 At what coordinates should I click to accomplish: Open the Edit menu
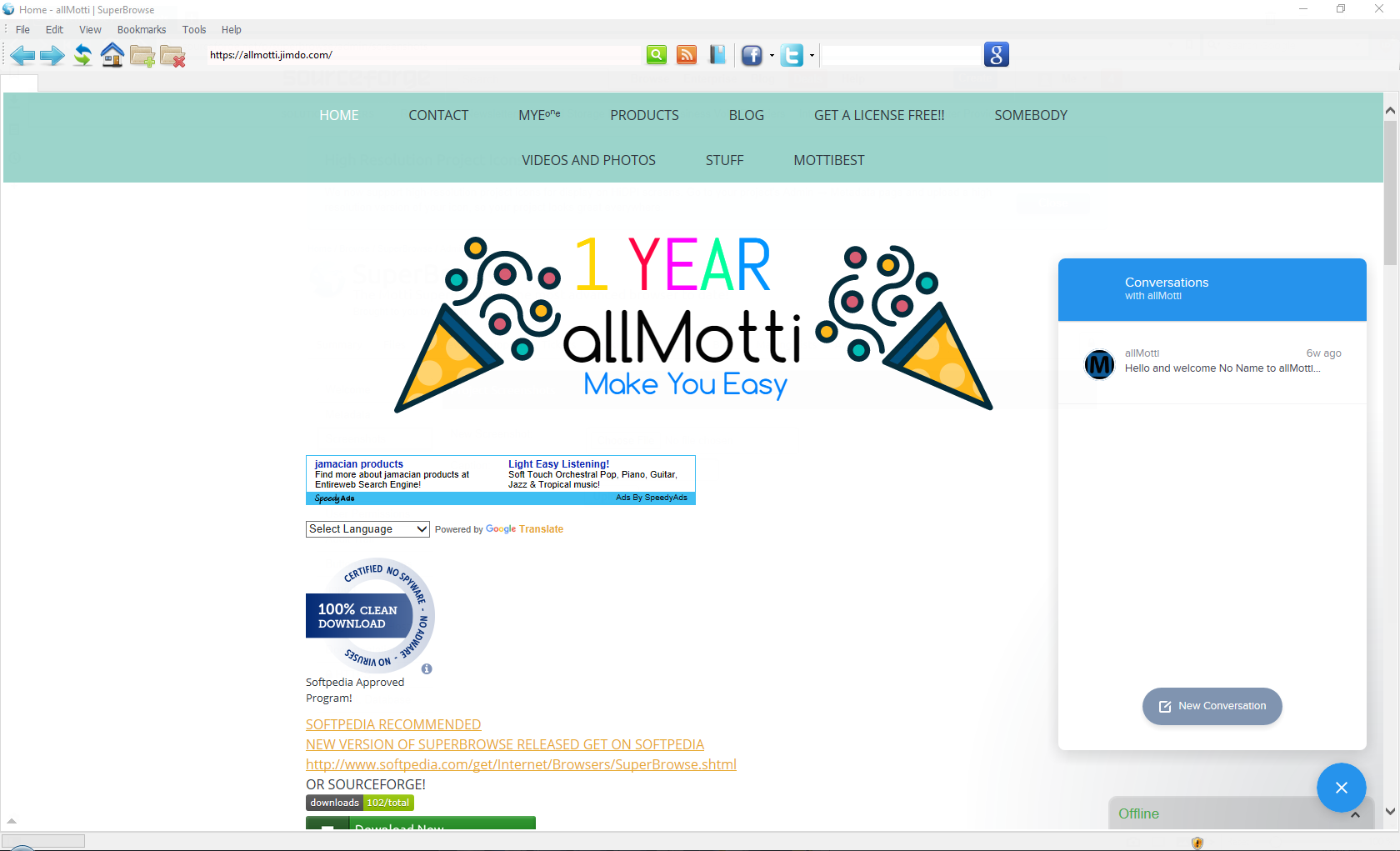(54, 30)
